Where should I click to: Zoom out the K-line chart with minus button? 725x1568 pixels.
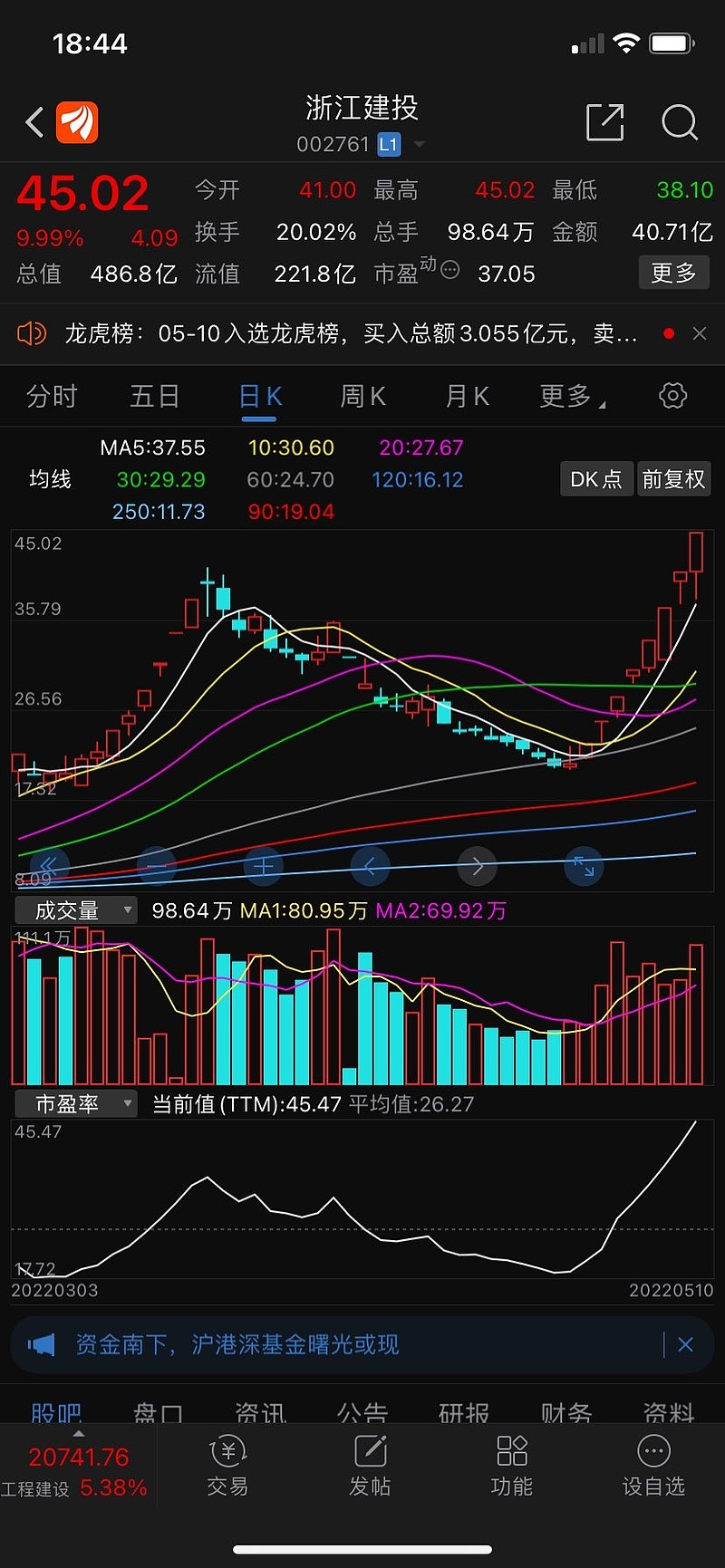(x=156, y=867)
